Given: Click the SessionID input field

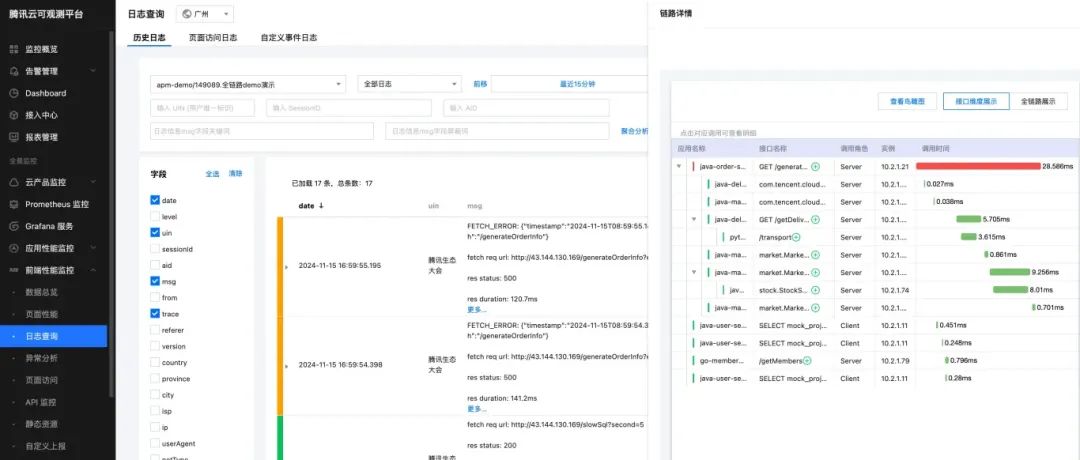Looking at the screenshot, I should [x=349, y=108].
